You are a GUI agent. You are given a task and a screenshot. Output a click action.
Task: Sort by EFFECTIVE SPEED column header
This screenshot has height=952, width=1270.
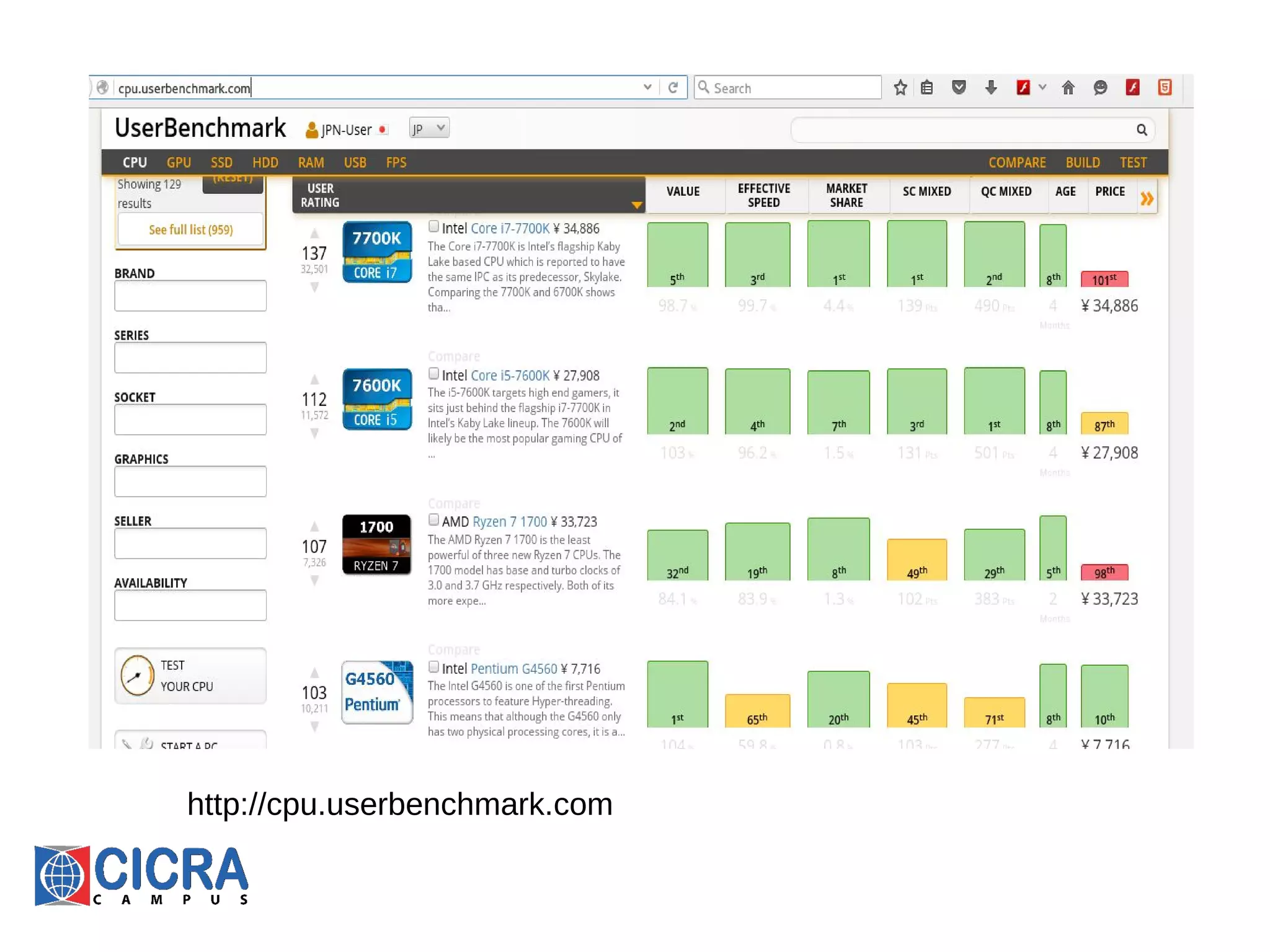click(763, 195)
